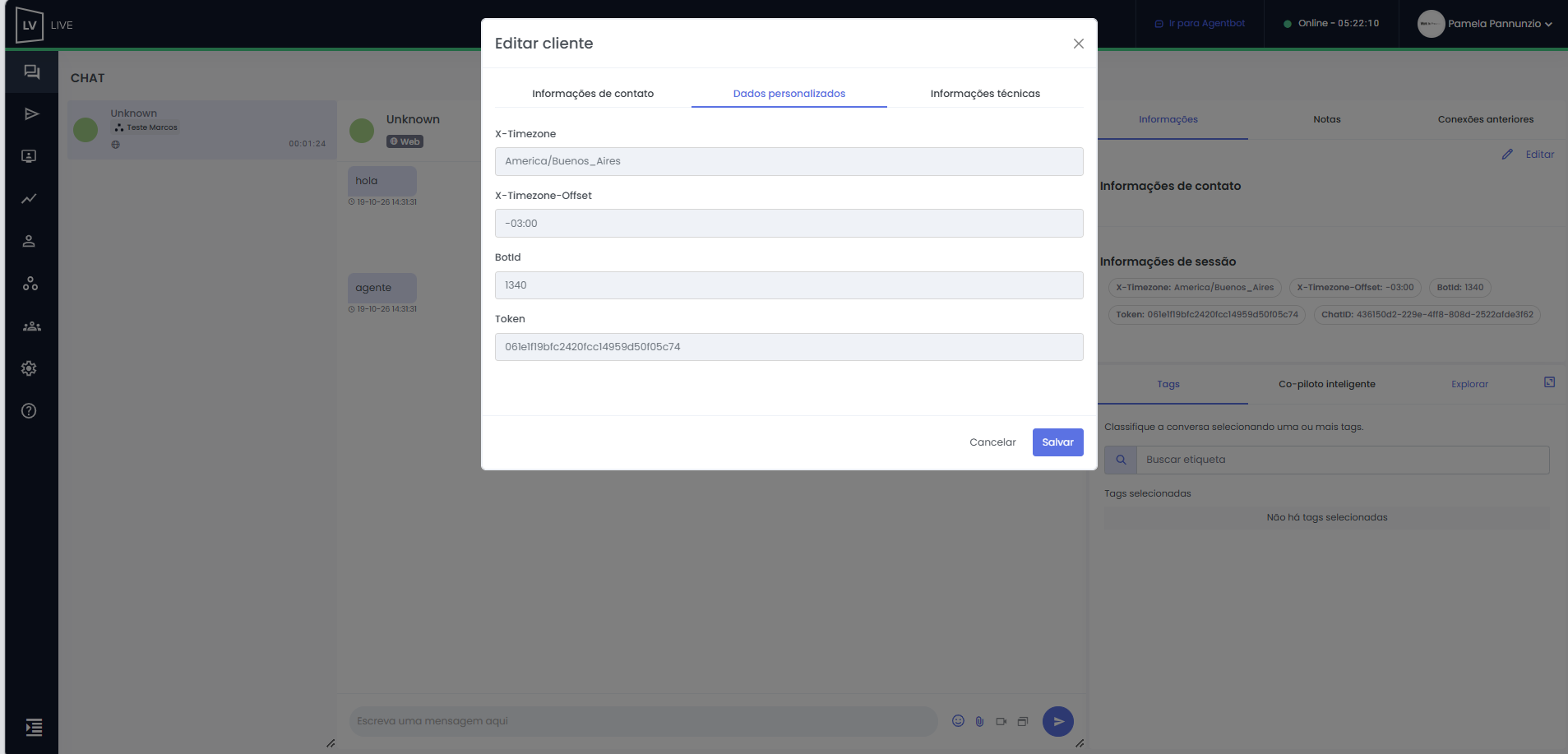Image resolution: width=1568 pixels, height=754 pixels.
Task: Click the X-Timezone input field
Action: point(789,161)
